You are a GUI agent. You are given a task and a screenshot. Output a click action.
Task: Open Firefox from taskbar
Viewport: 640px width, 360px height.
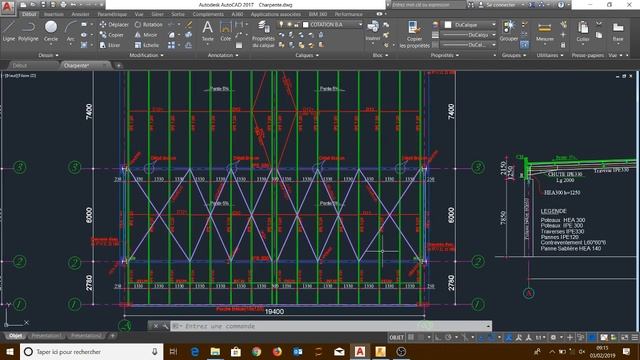point(277,351)
